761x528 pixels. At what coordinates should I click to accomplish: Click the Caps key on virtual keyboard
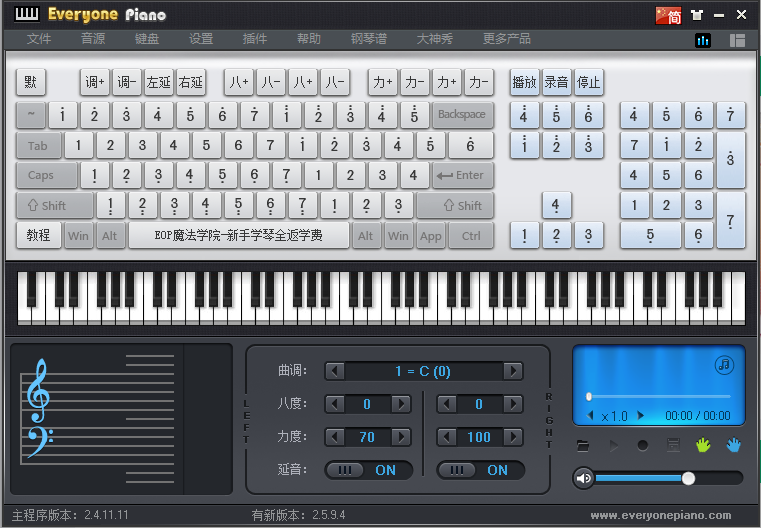(47, 175)
